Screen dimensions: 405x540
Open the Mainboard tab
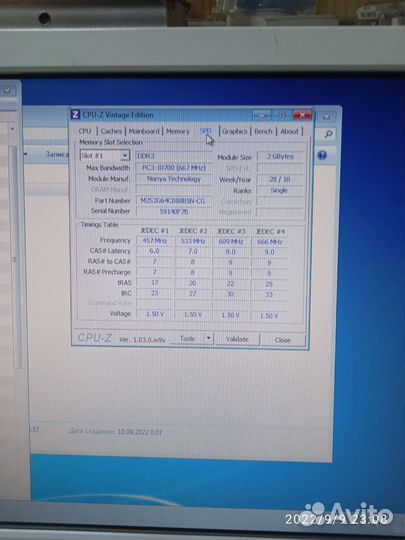[x=144, y=131]
